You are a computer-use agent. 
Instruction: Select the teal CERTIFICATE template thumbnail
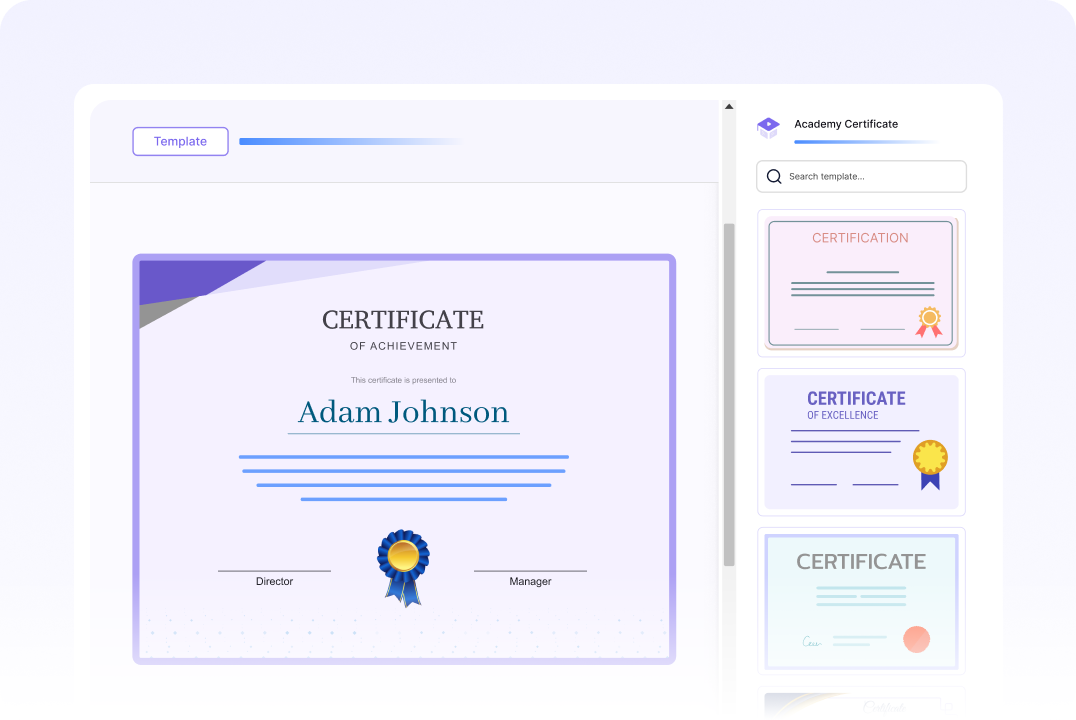click(x=861, y=601)
